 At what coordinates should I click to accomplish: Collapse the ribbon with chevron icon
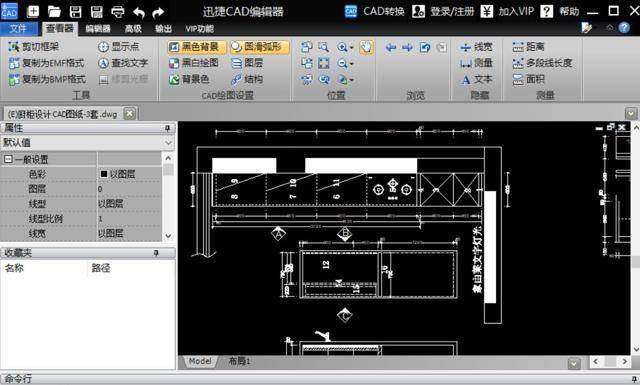[x=609, y=27]
